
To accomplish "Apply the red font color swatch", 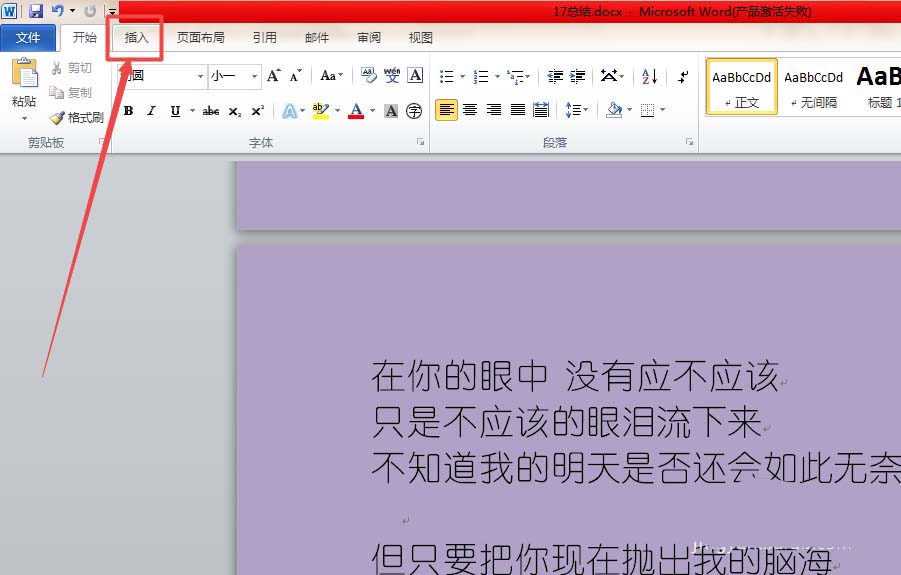I will tap(356, 111).
